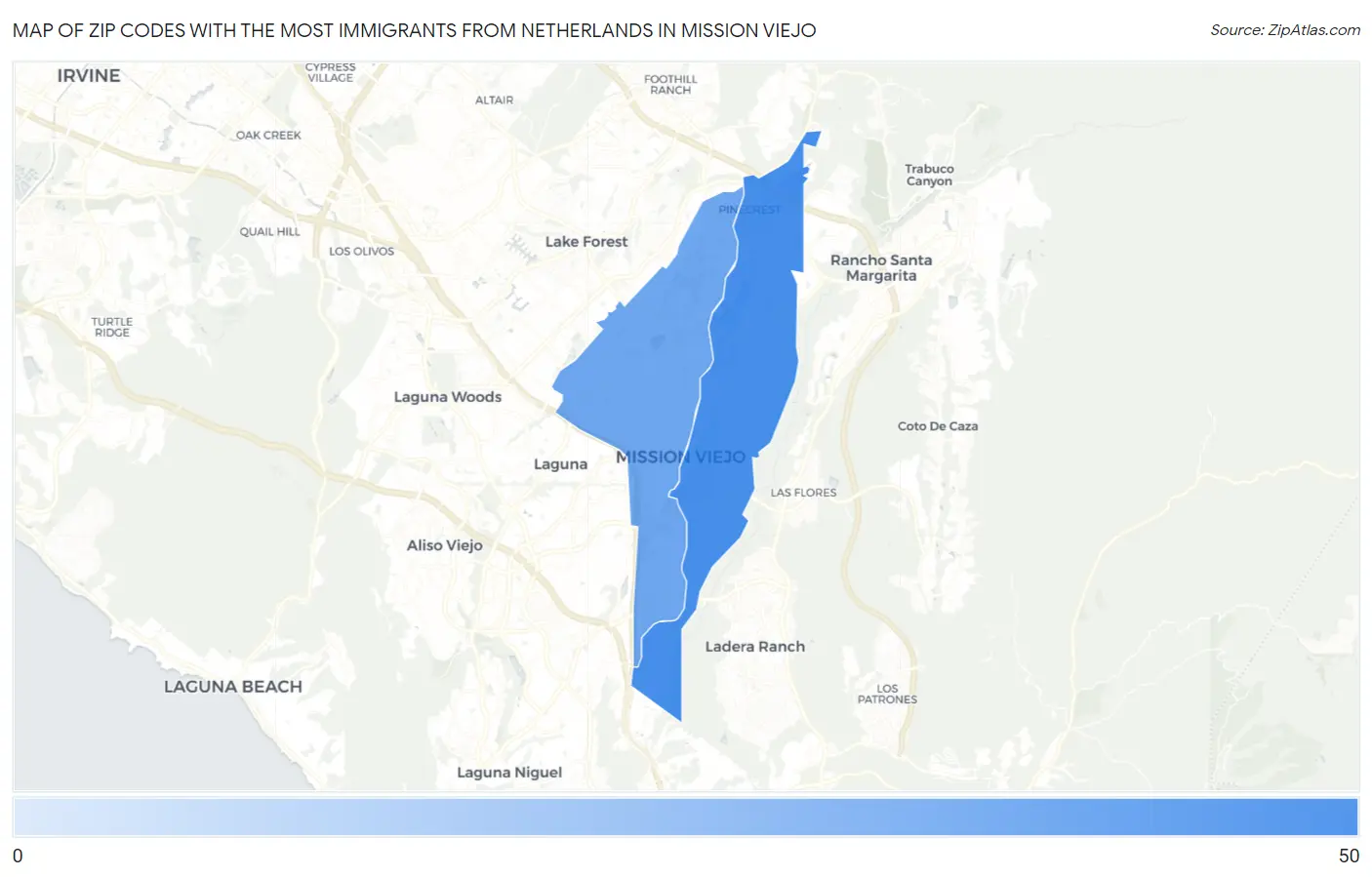Click the Laguna Woods label

448,396
